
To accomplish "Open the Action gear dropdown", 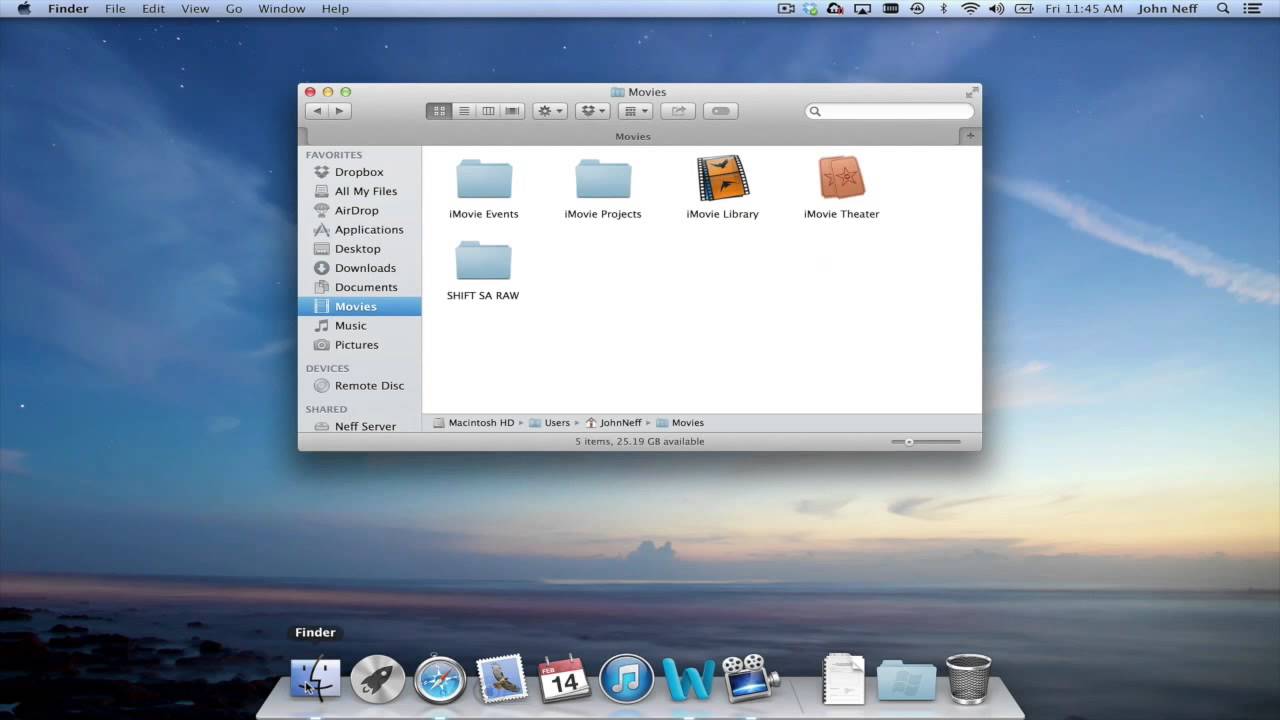I will point(550,111).
